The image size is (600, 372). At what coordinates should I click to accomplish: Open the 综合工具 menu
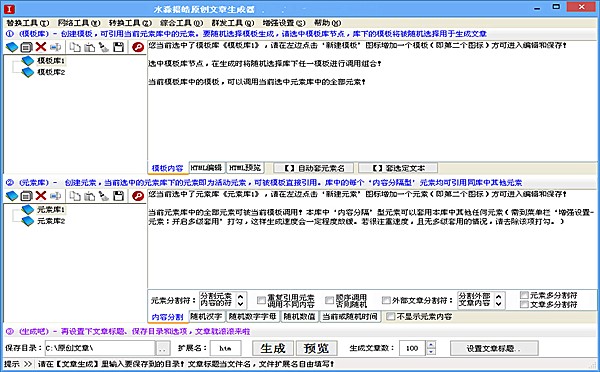coord(181,23)
